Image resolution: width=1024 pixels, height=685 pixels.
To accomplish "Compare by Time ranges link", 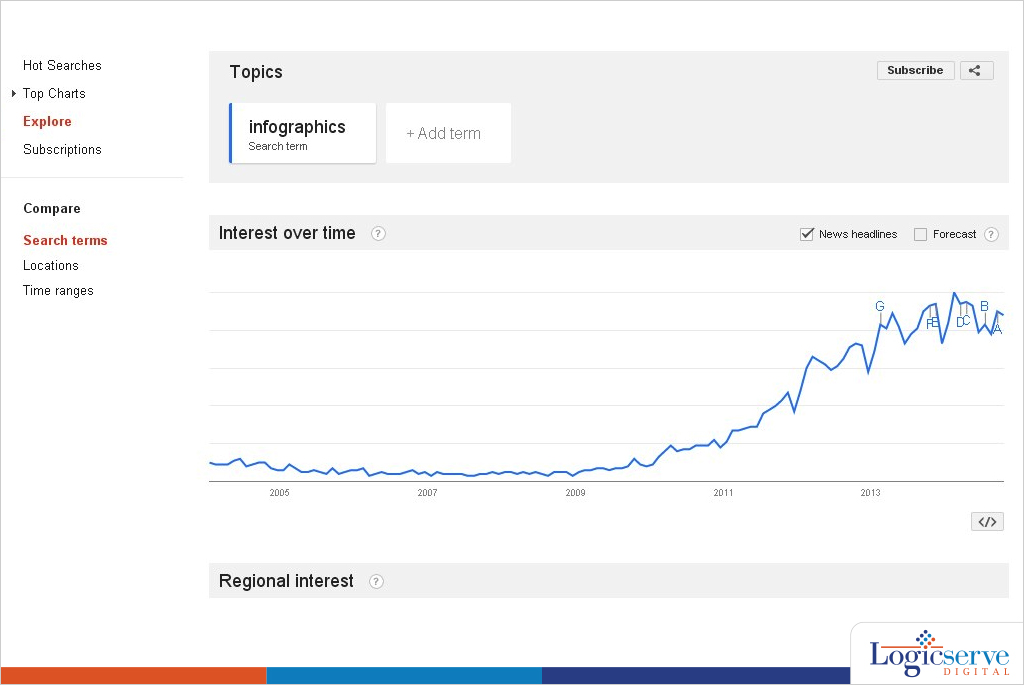I will tap(58, 291).
